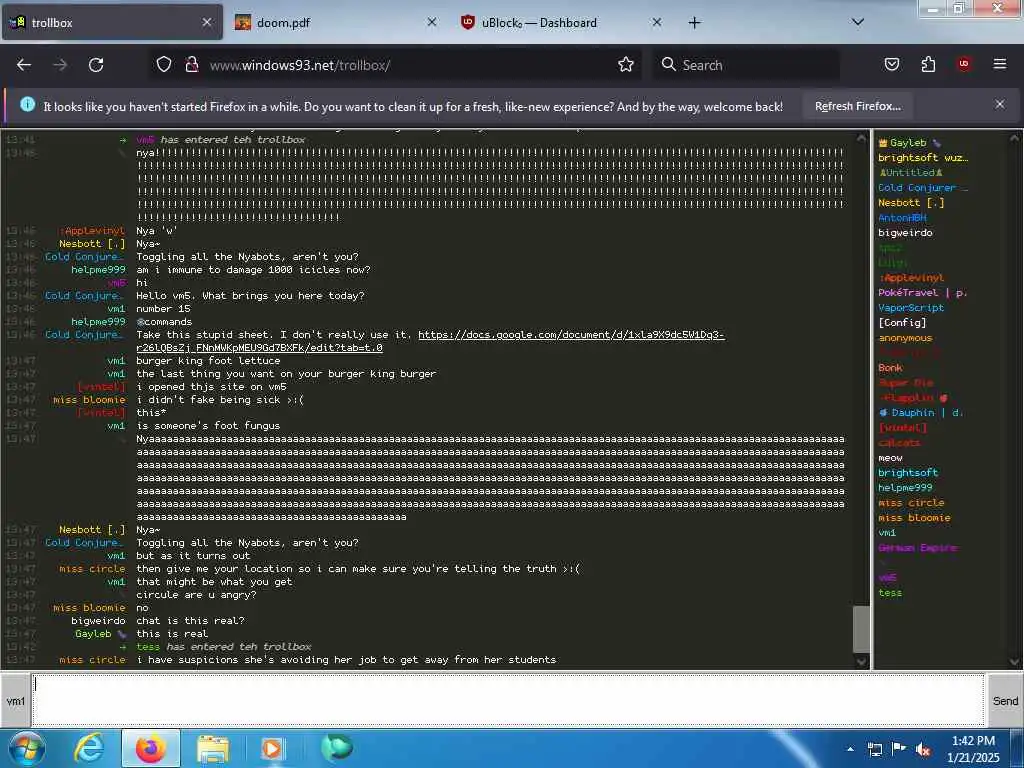Open Windows Start menu orb

click(26, 748)
